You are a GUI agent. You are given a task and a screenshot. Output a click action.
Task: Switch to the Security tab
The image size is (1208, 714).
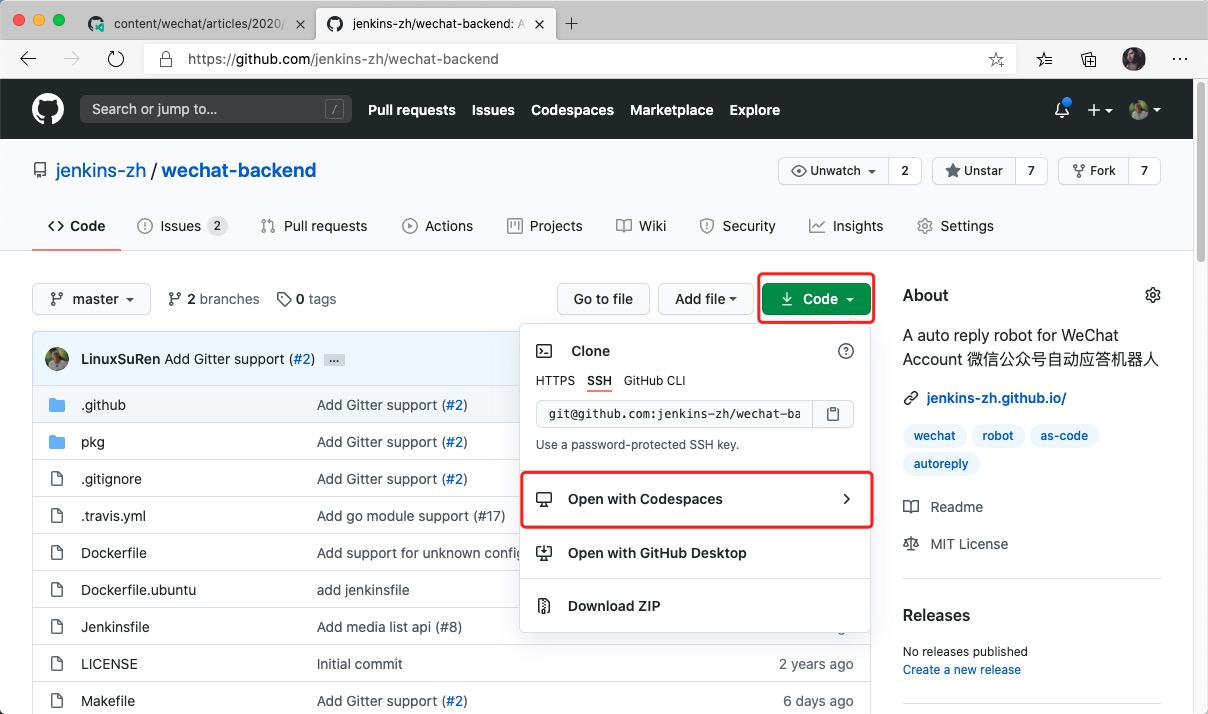coord(737,226)
